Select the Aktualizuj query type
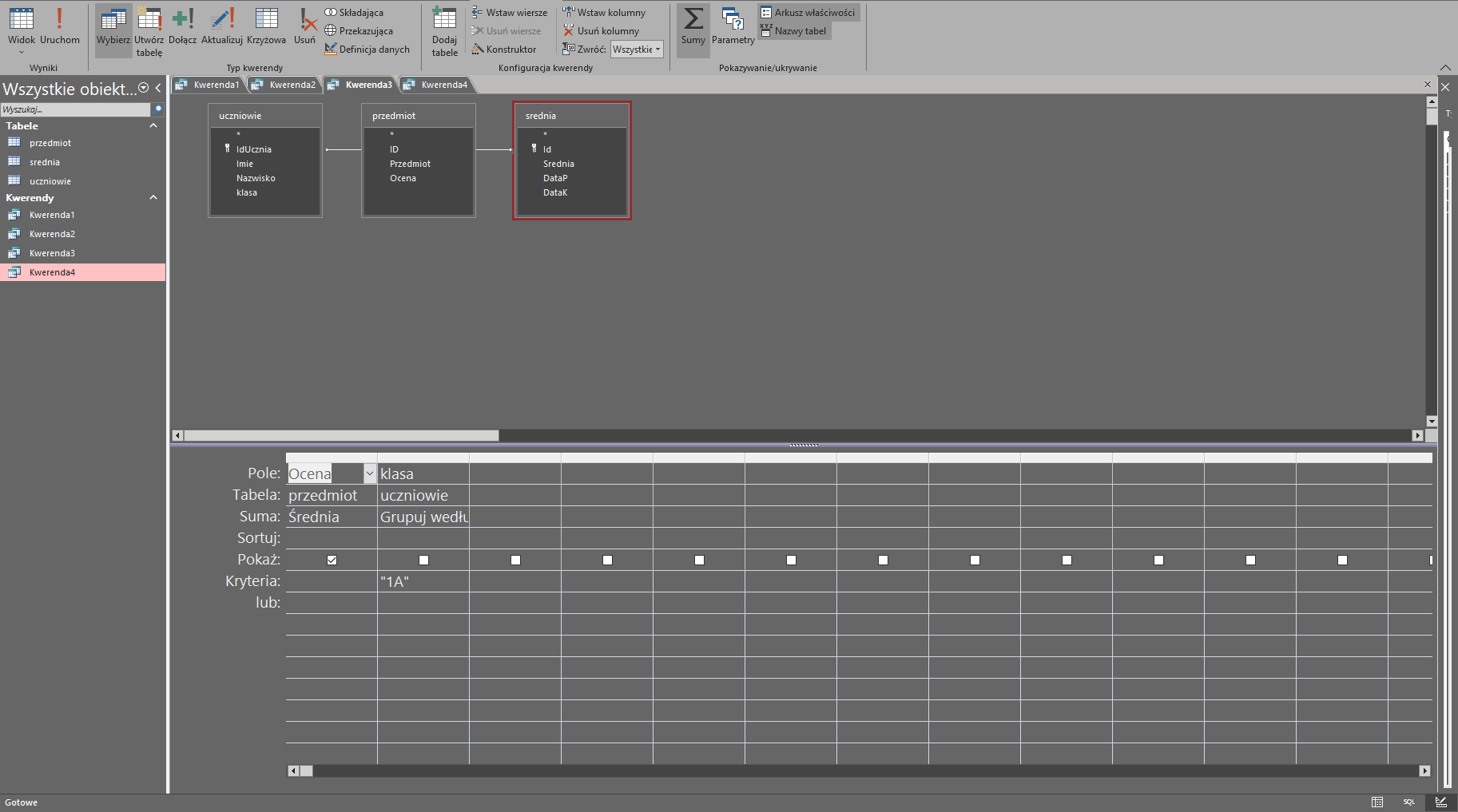Image resolution: width=1458 pixels, height=812 pixels. [222, 26]
